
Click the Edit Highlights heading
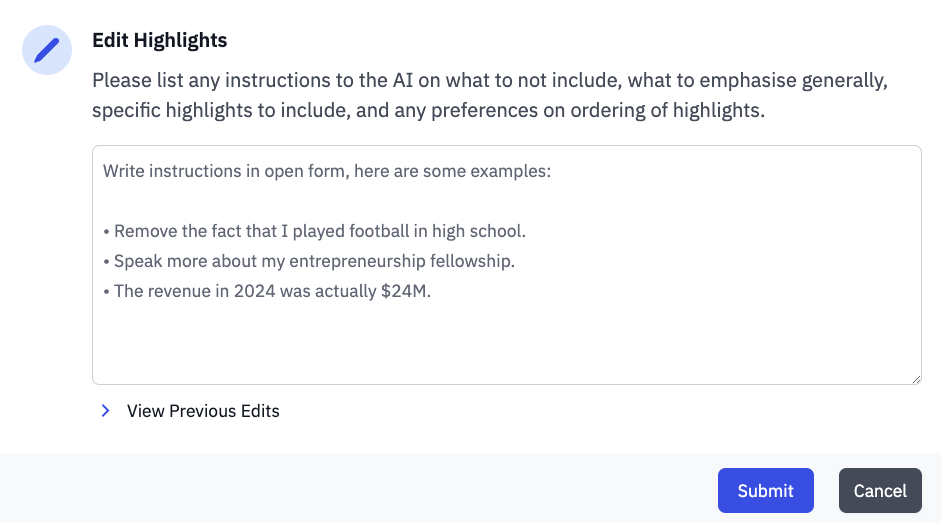tap(160, 40)
